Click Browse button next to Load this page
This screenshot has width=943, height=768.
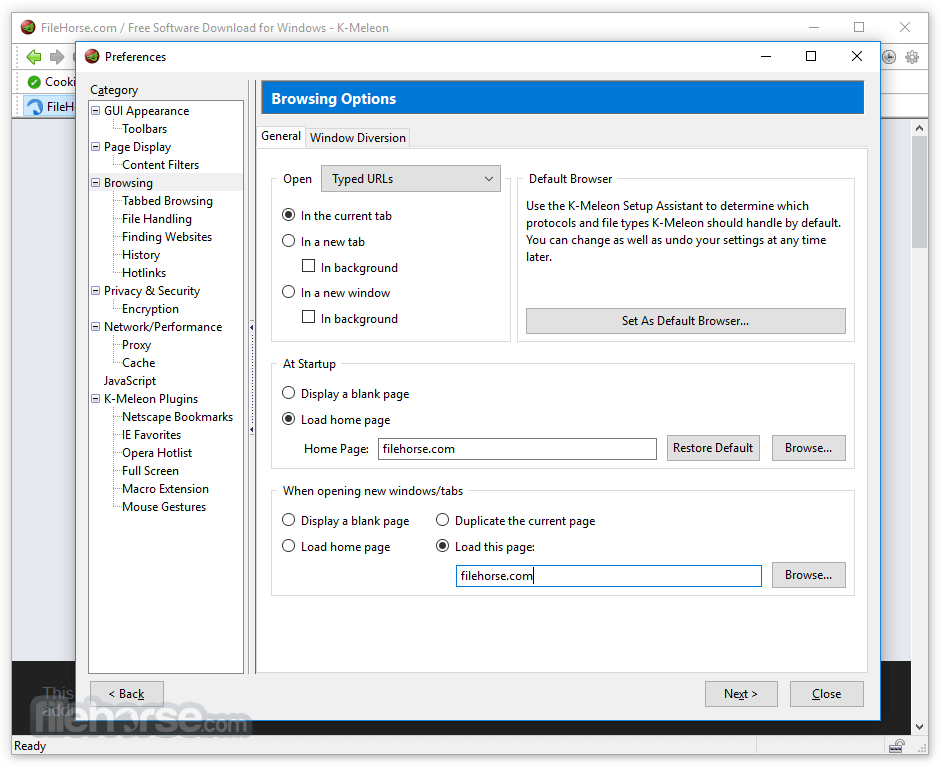tap(809, 575)
